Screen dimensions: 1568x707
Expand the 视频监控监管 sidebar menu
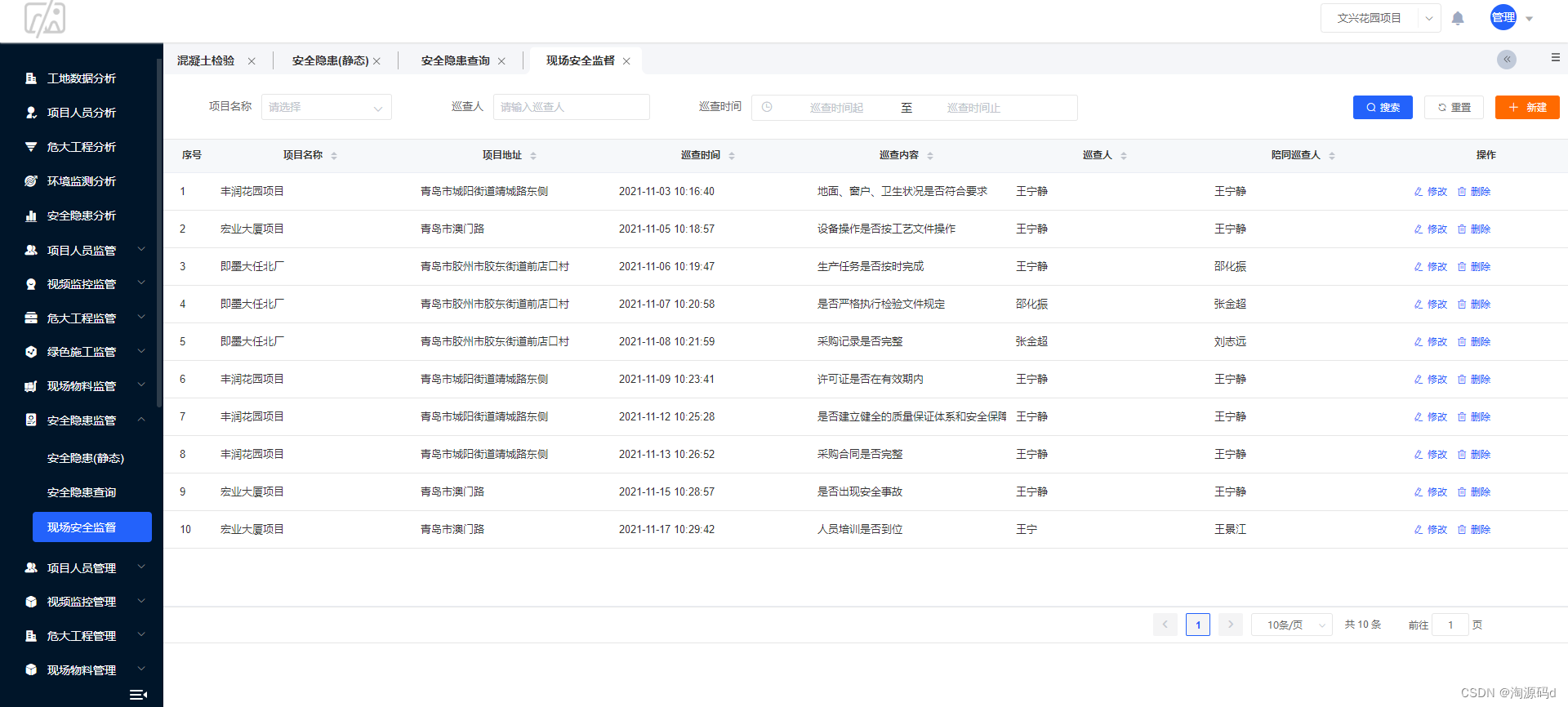(82, 284)
